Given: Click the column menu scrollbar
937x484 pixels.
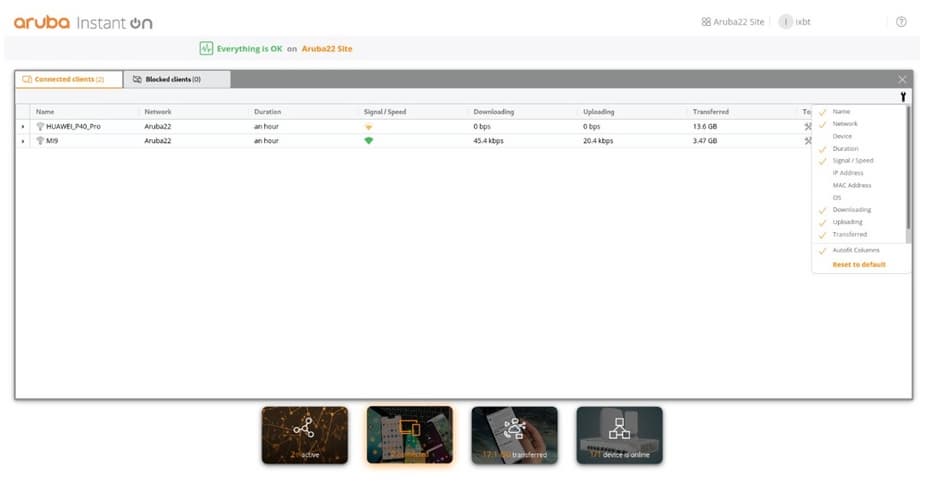Looking at the screenshot, I should [x=908, y=167].
